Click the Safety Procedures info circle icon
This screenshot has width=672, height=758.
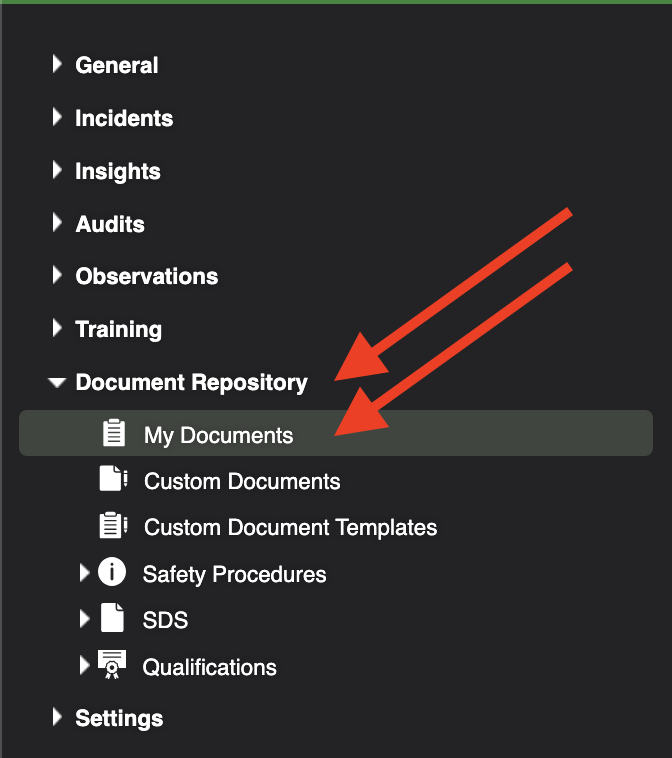click(x=112, y=572)
